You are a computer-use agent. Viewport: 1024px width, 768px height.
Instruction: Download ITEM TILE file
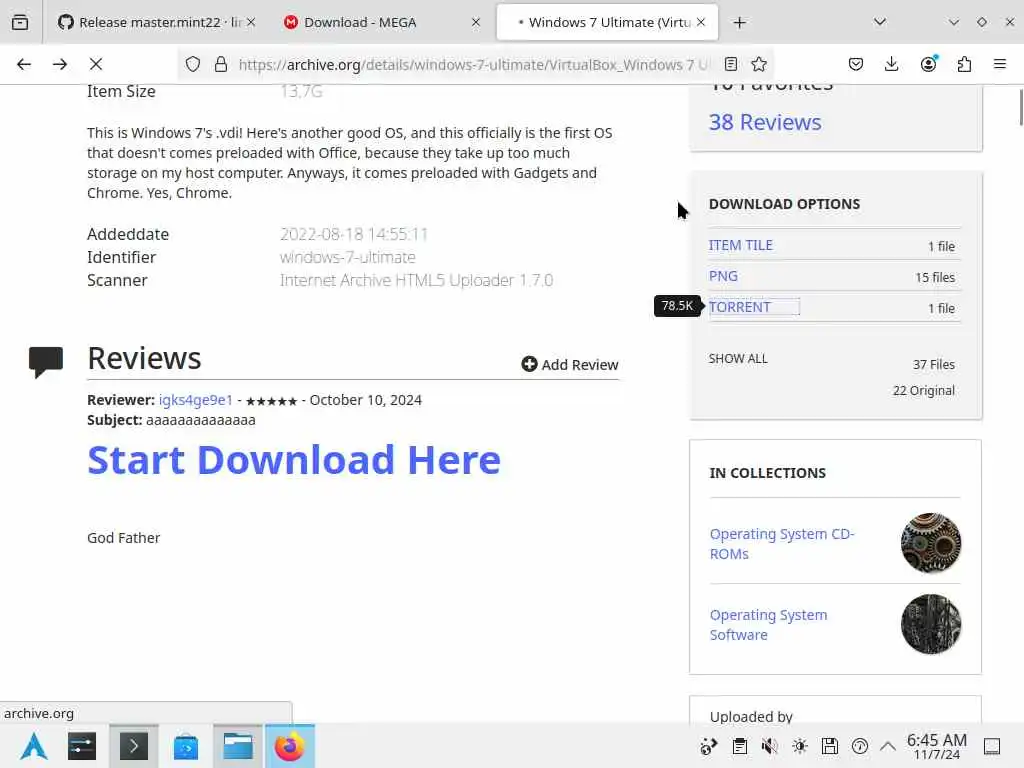741,245
